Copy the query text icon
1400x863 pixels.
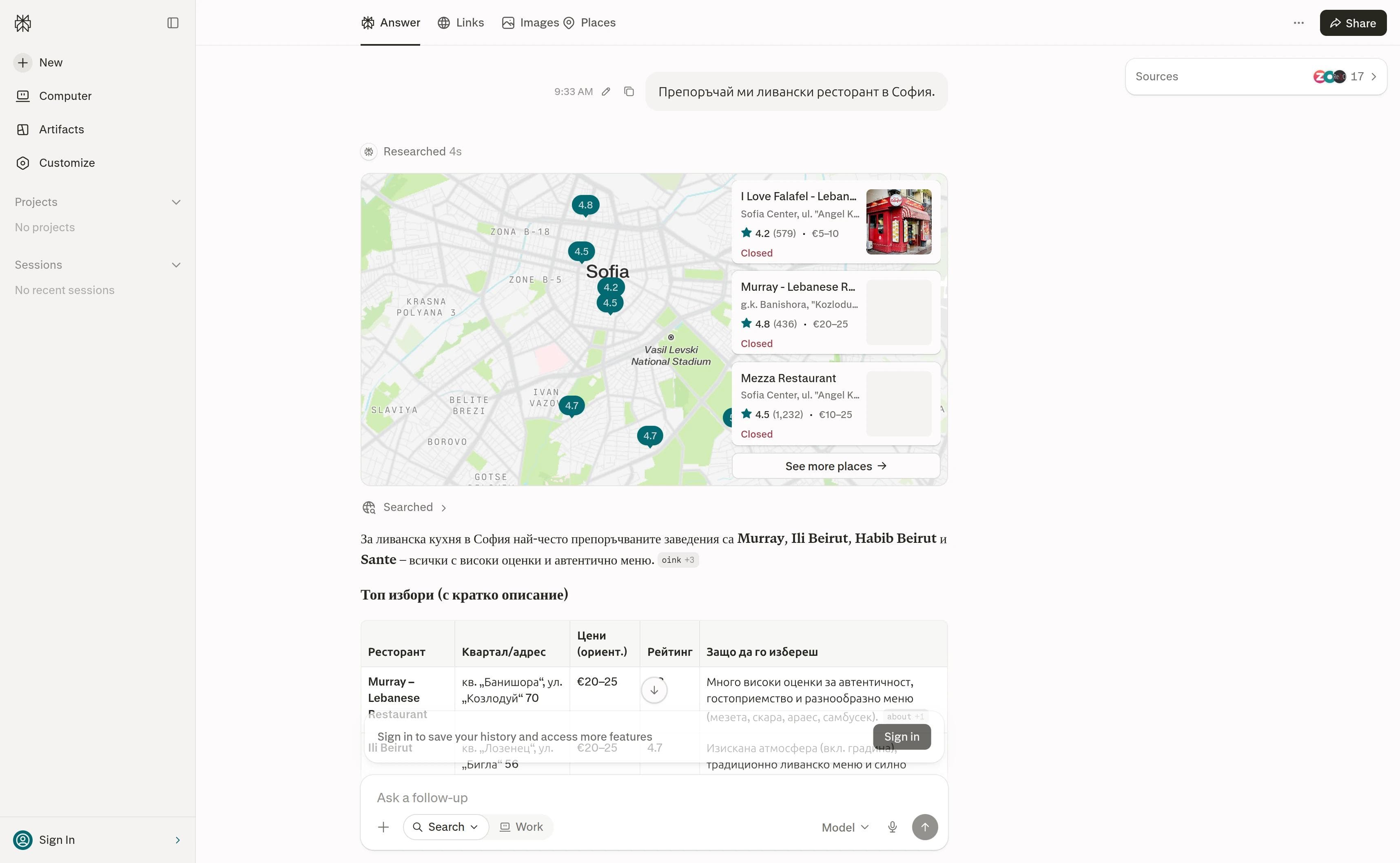coord(629,91)
